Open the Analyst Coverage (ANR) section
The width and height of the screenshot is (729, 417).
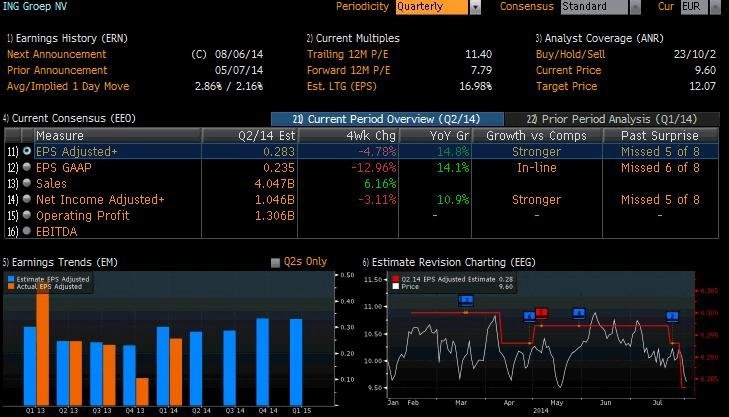coord(599,38)
